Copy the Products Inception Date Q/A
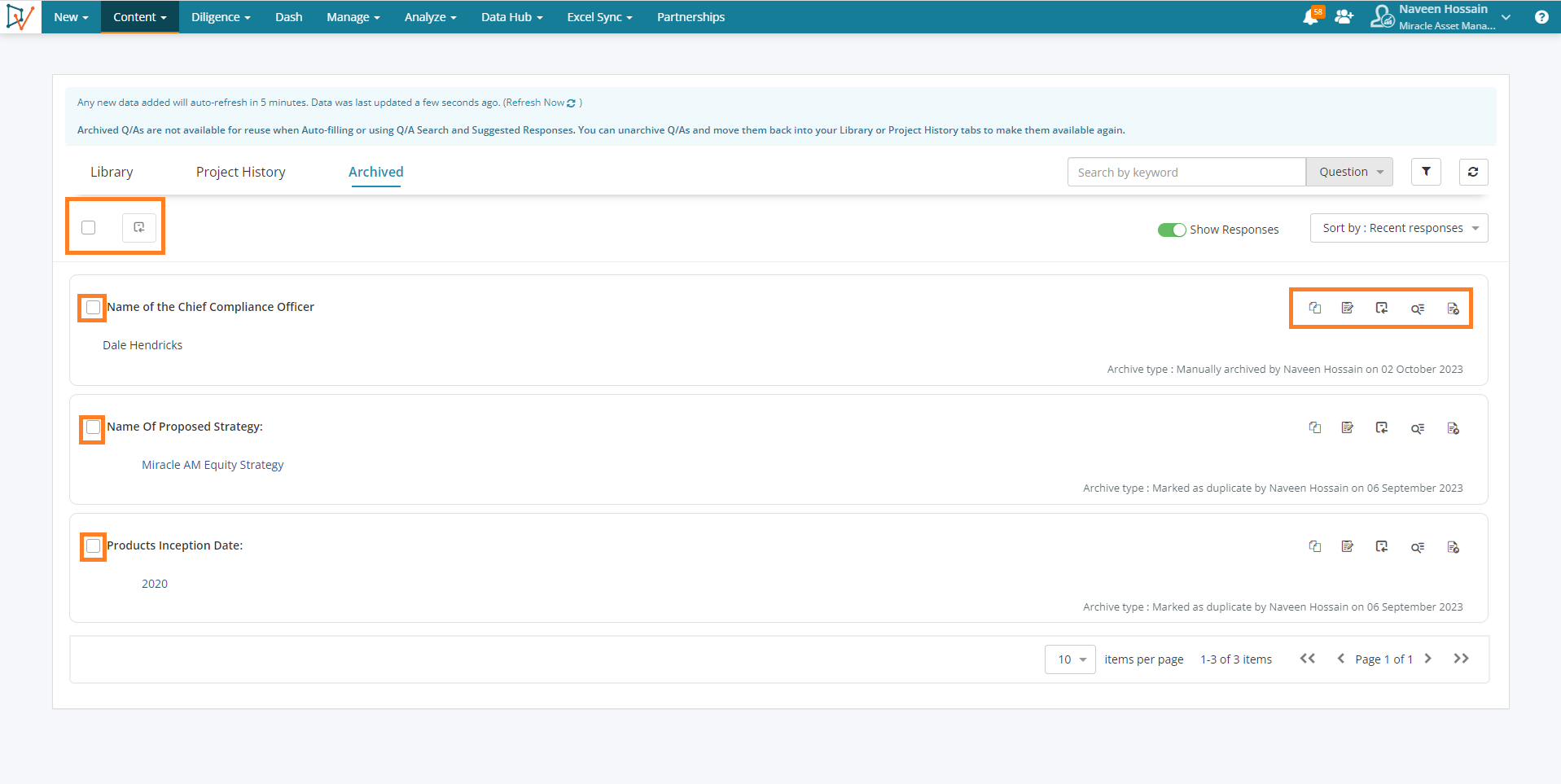1561x784 pixels. (x=1314, y=546)
